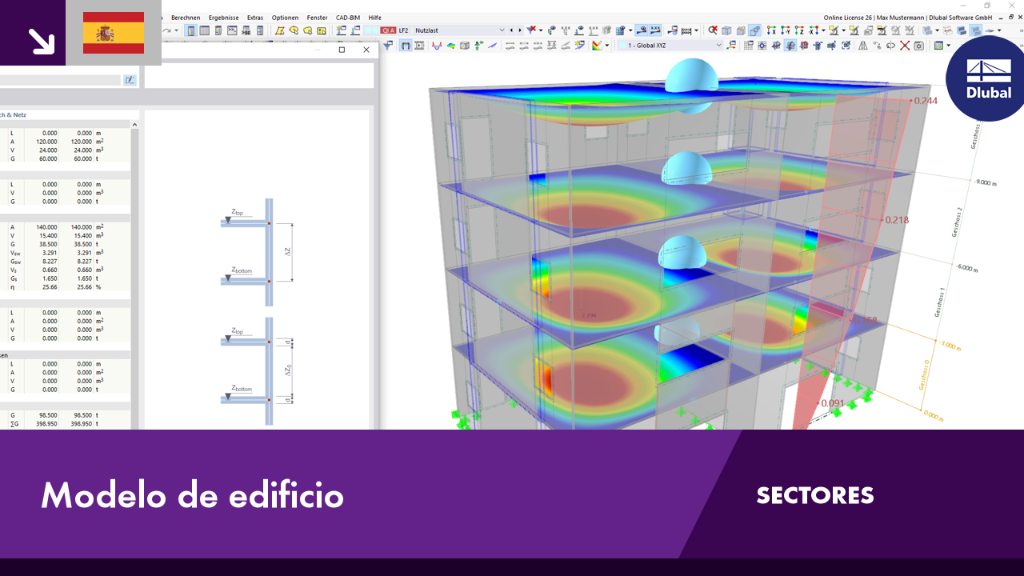
Task: Click the LF2 load case color swatch
Action: pyautogui.click(x=388, y=30)
